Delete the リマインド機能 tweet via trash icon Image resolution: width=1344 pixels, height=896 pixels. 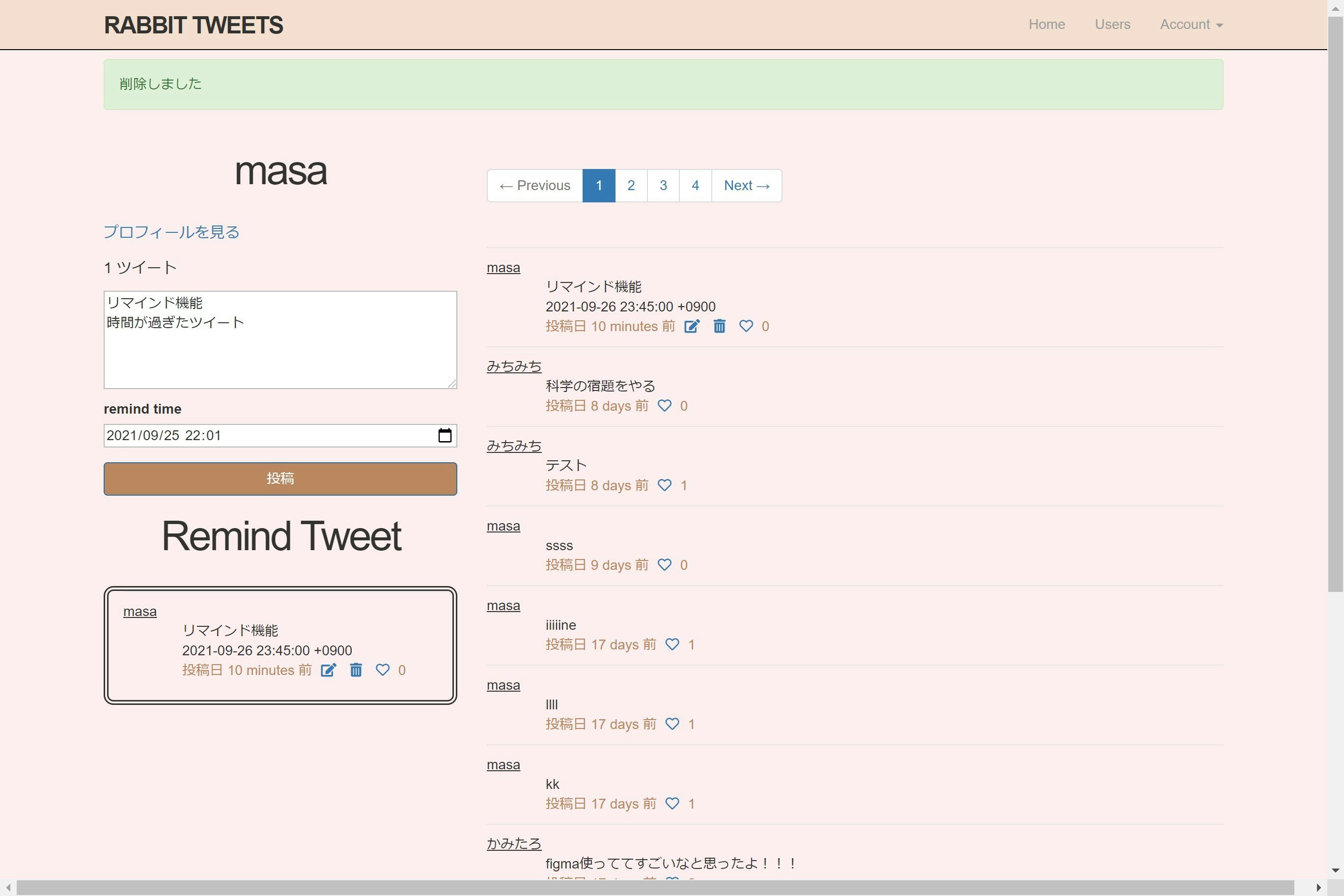pos(719,326)
